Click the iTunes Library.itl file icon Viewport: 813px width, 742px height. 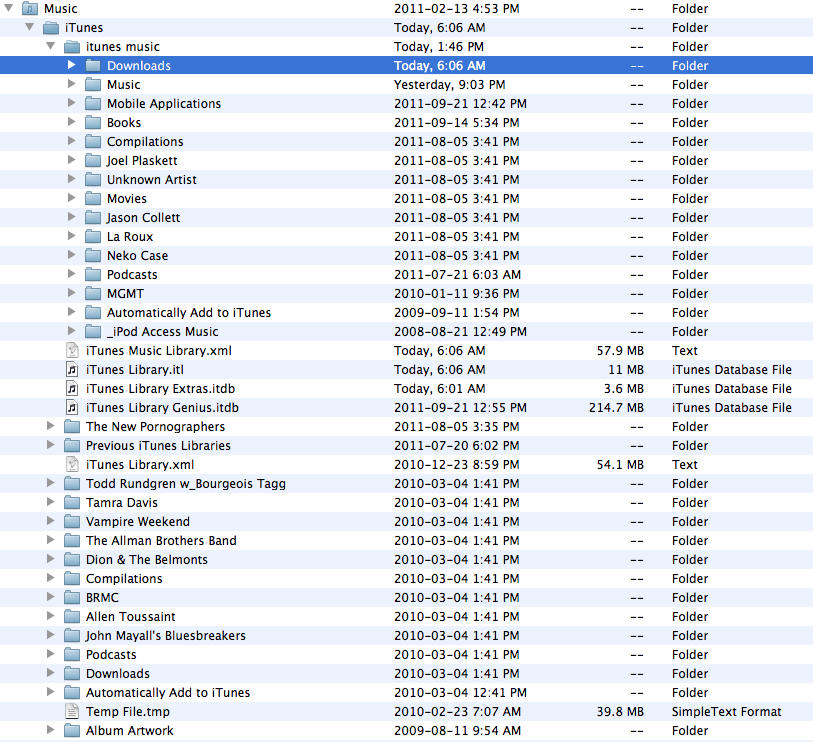pos(72,370)
